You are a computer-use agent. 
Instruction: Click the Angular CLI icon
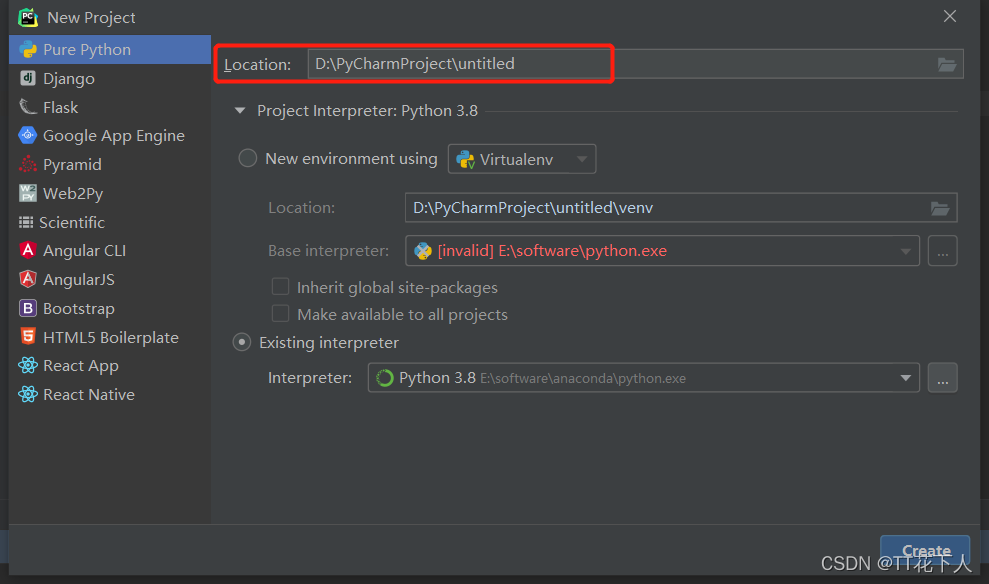click(x=28, y=250)
